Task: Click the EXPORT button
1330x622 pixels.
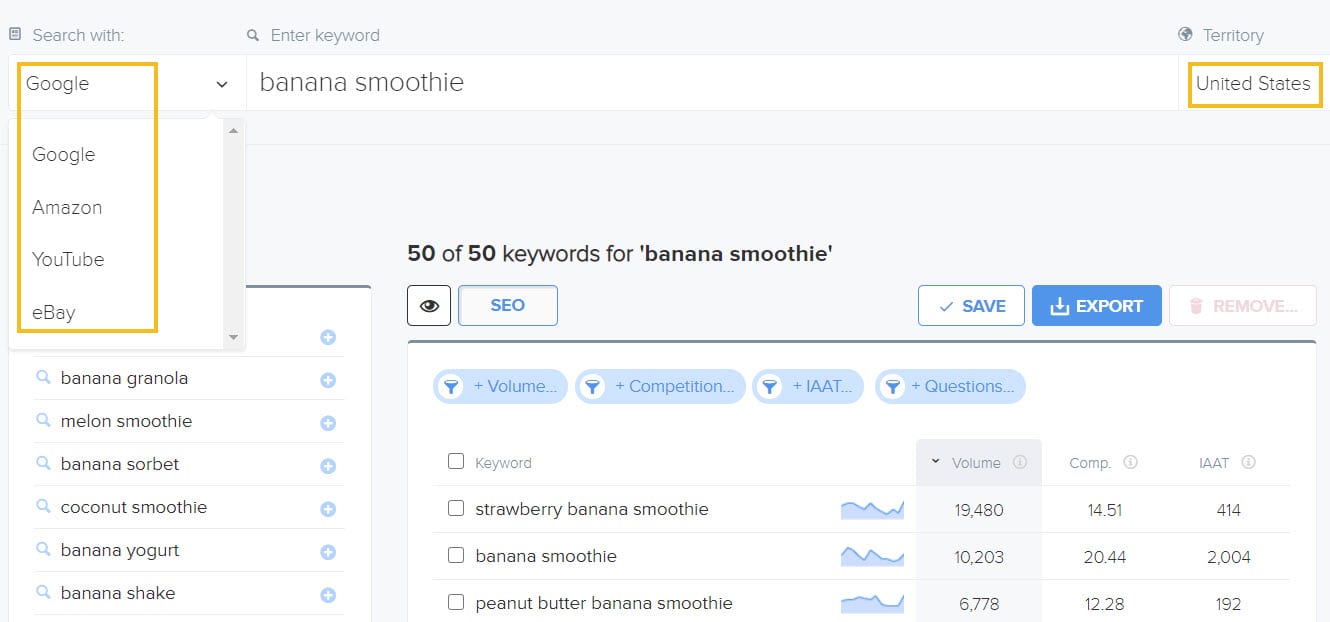Action: (1096, 305)
